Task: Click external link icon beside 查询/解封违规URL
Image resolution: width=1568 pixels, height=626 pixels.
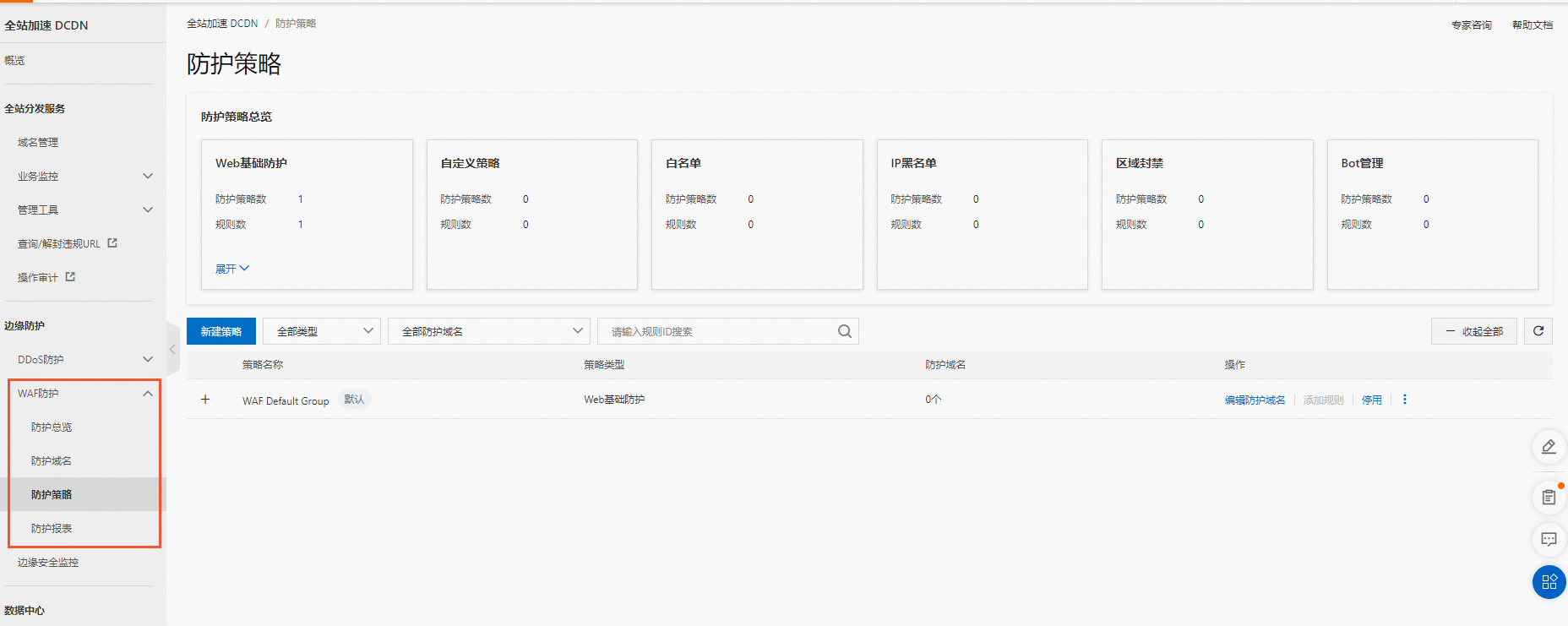Action: pos(112,243)
